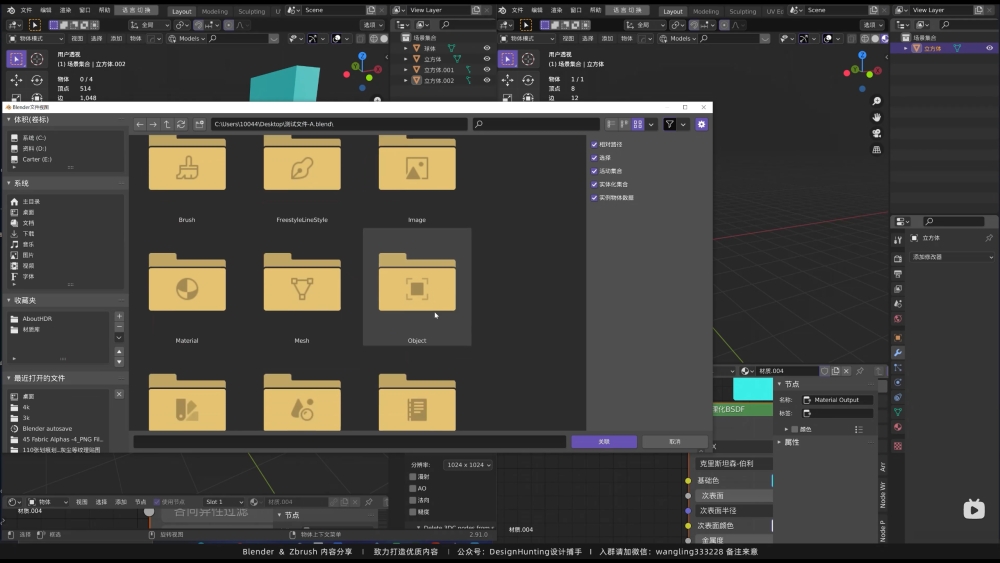Collapse the 收藏夹 bookmarks panel
Viewport: 1000px width, 563px height.
(9, 300)
